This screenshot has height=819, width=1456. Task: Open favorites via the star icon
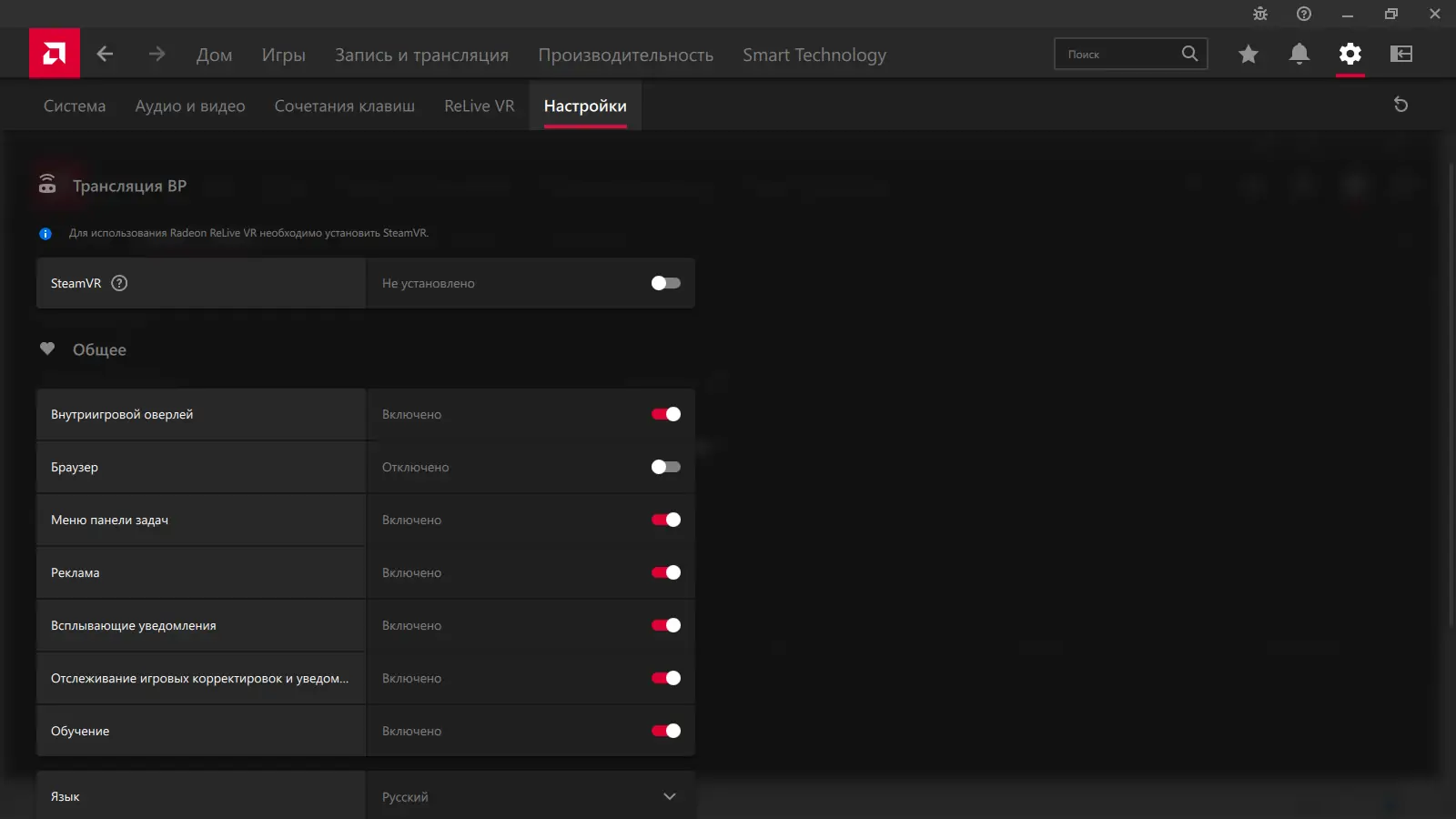click(1249, 54)
